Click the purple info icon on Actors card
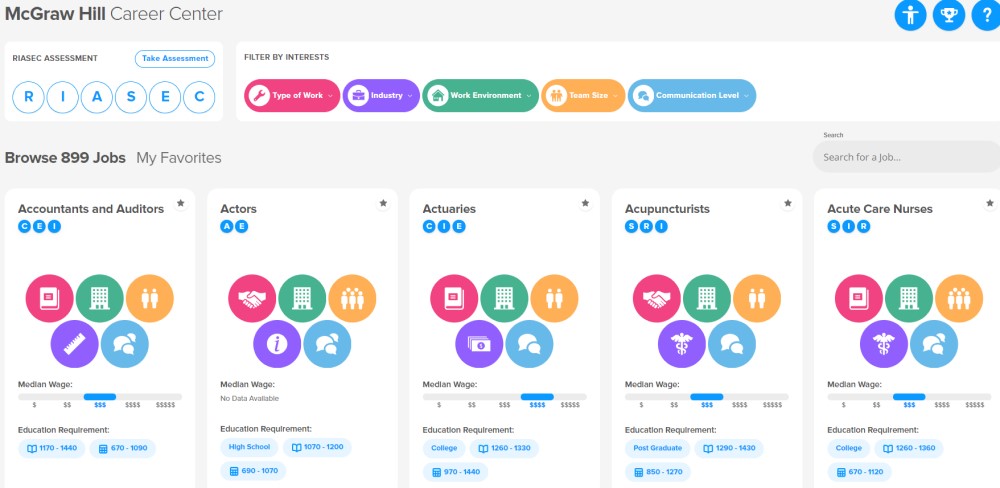 pos(277,344)
